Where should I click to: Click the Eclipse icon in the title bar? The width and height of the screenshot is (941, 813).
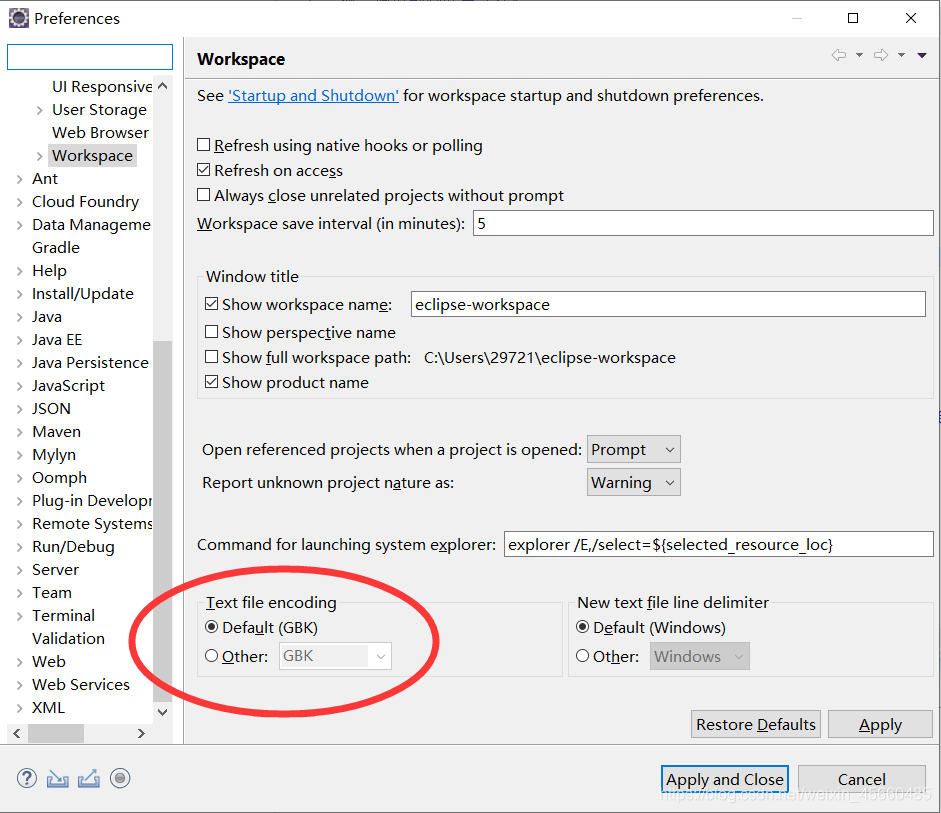click(x=16, y=17)
